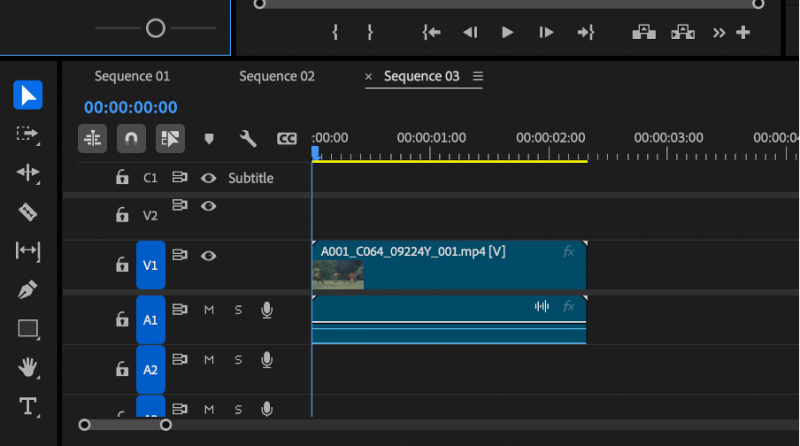Toggle sync lock on A2 track
Viewport: 800px width, 446px height.
(x=180, y=359)
